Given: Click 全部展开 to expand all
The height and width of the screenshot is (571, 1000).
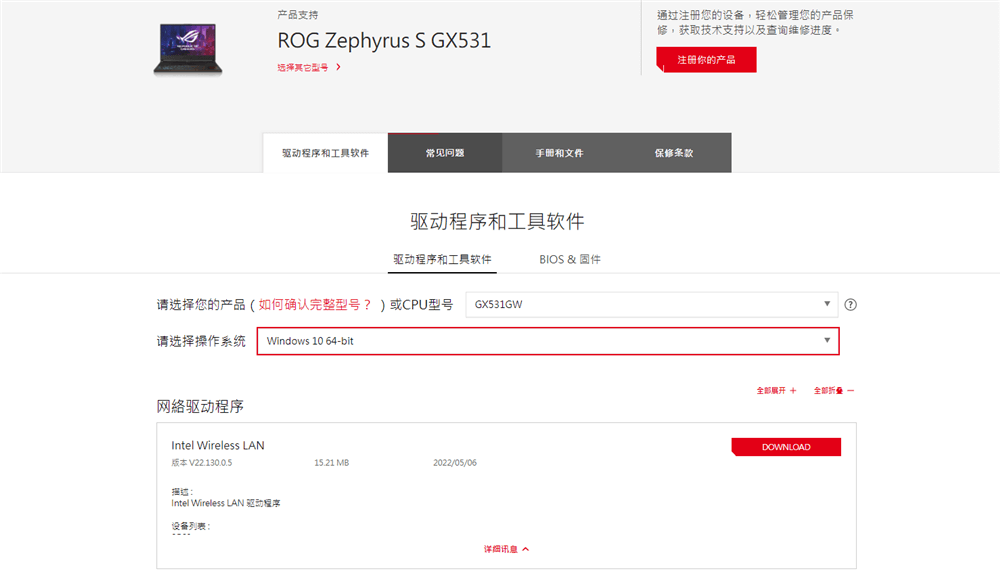Looking at the screenshot, I should (x=771, y=390).
